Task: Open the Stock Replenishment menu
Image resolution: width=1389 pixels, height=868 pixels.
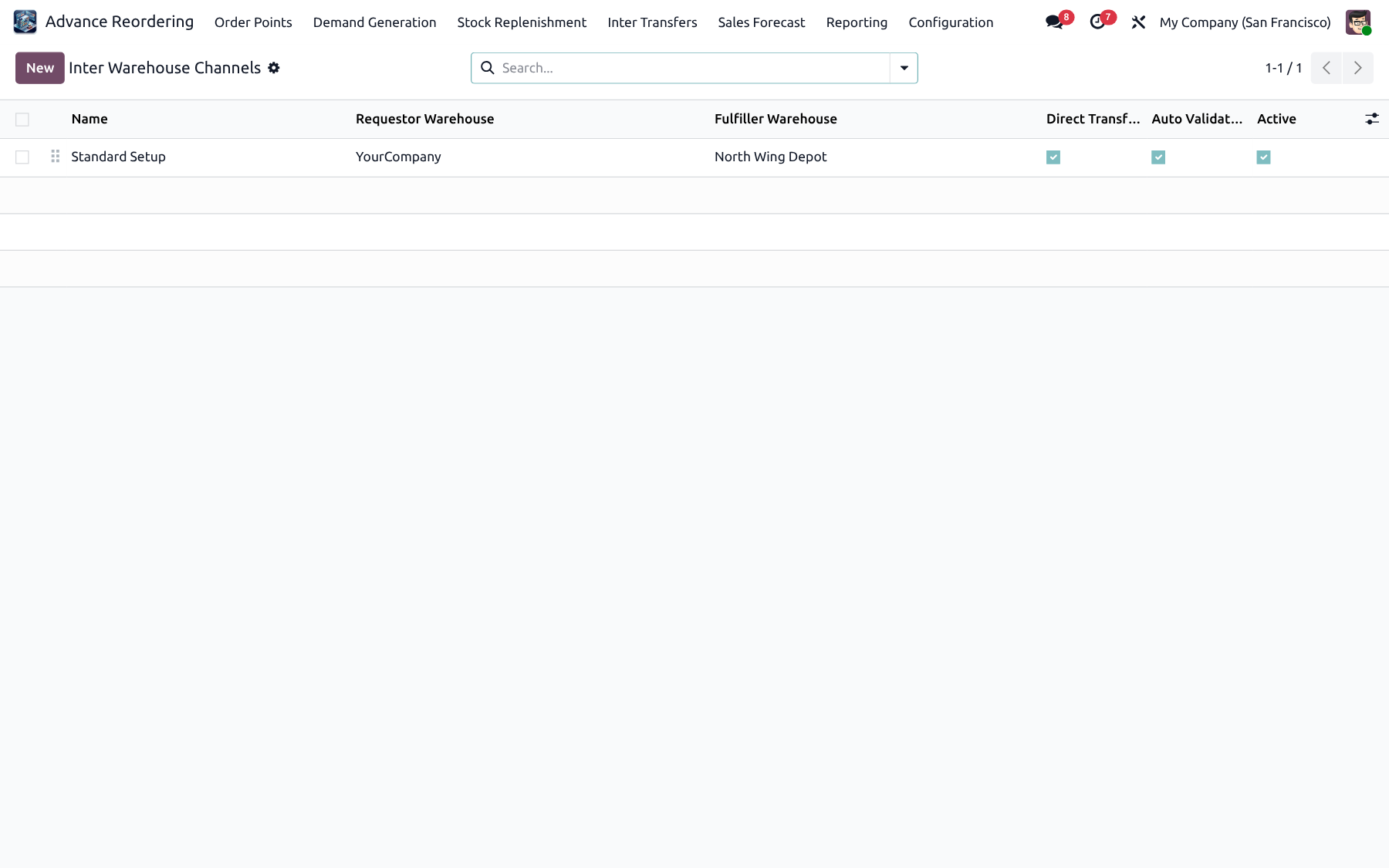Action: point(522,22)
